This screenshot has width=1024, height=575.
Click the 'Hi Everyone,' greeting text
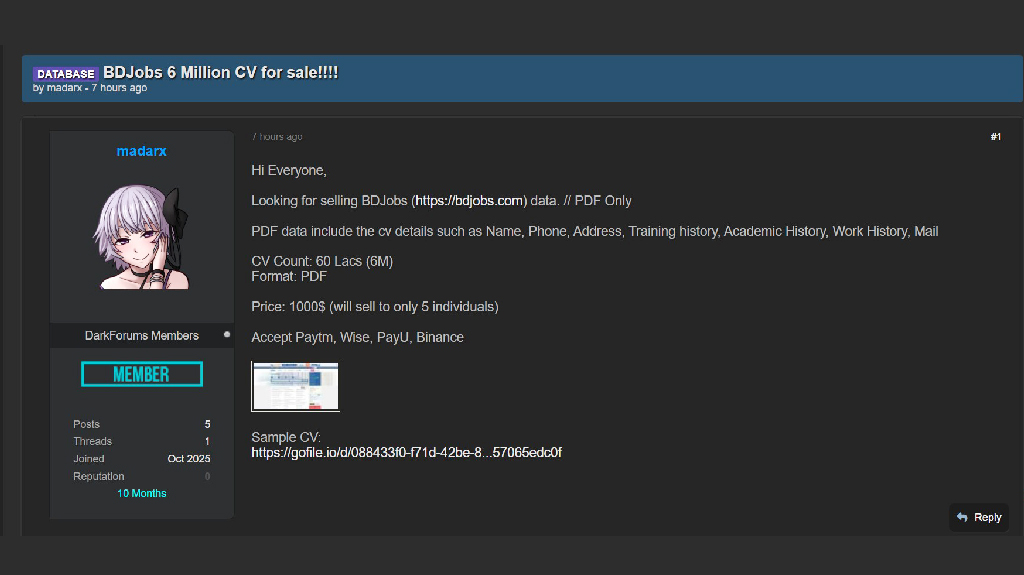point(289,171)
